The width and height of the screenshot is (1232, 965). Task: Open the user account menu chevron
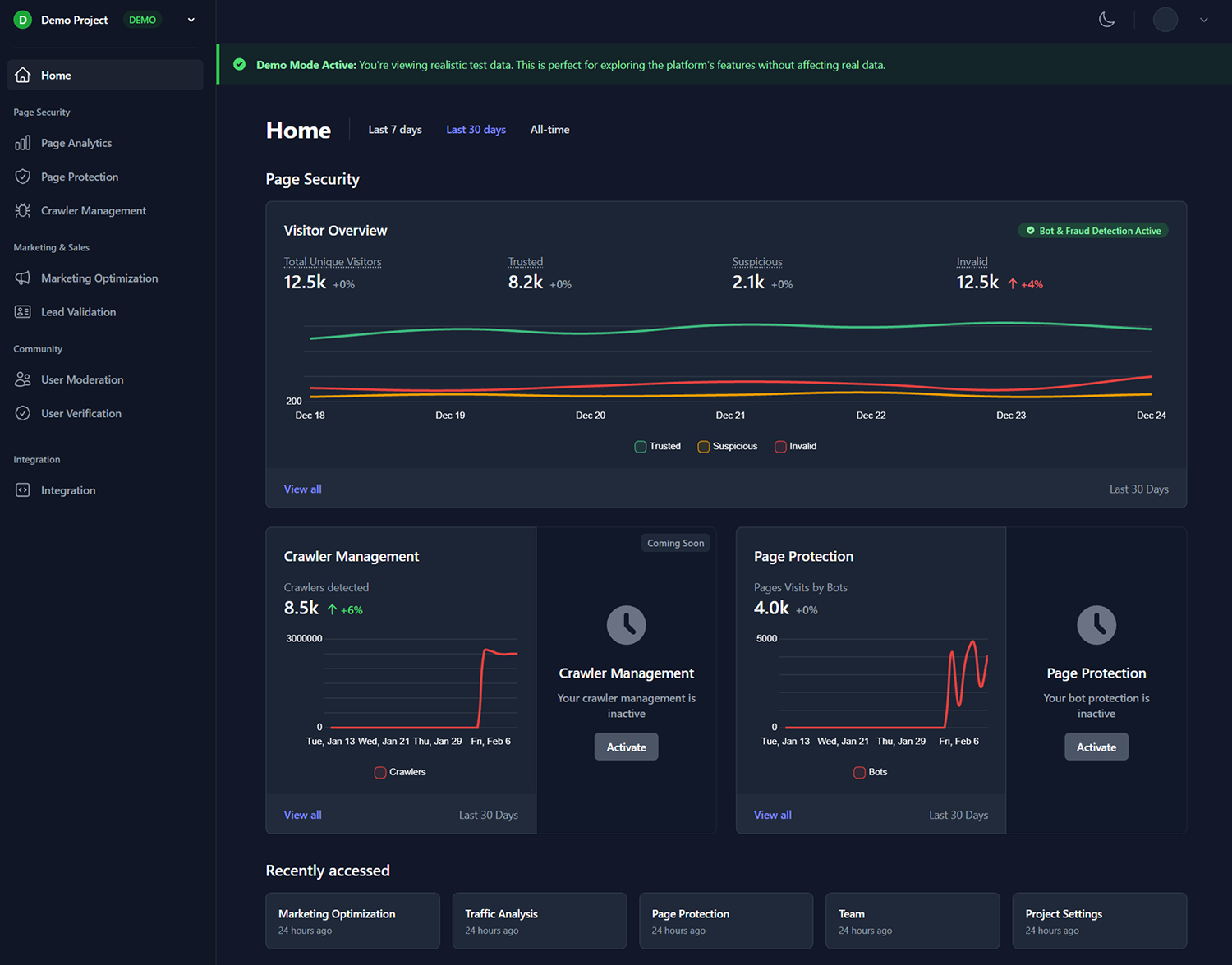click(x=1204, y=20)
